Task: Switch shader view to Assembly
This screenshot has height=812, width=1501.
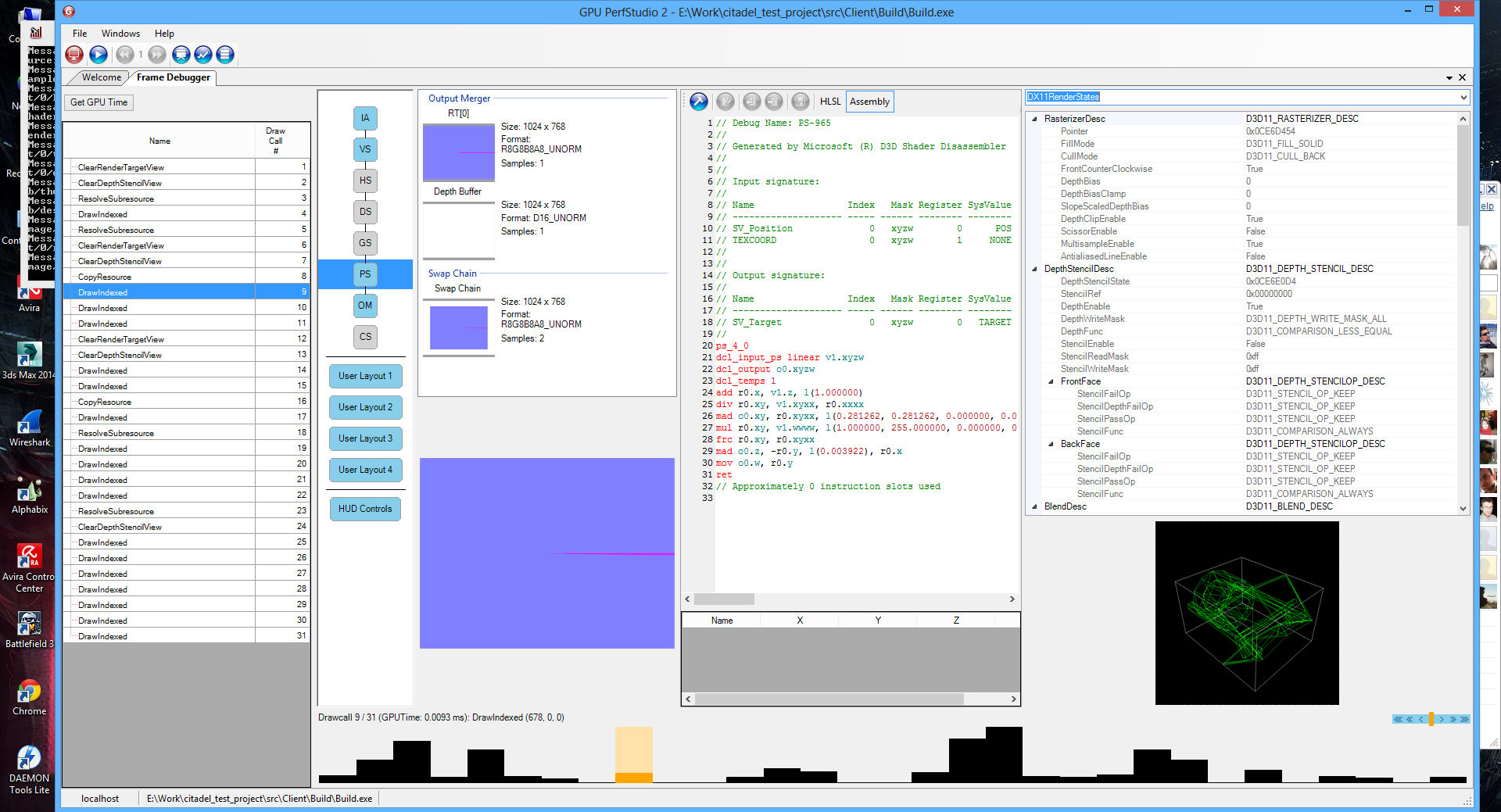Action: (869, 102)
